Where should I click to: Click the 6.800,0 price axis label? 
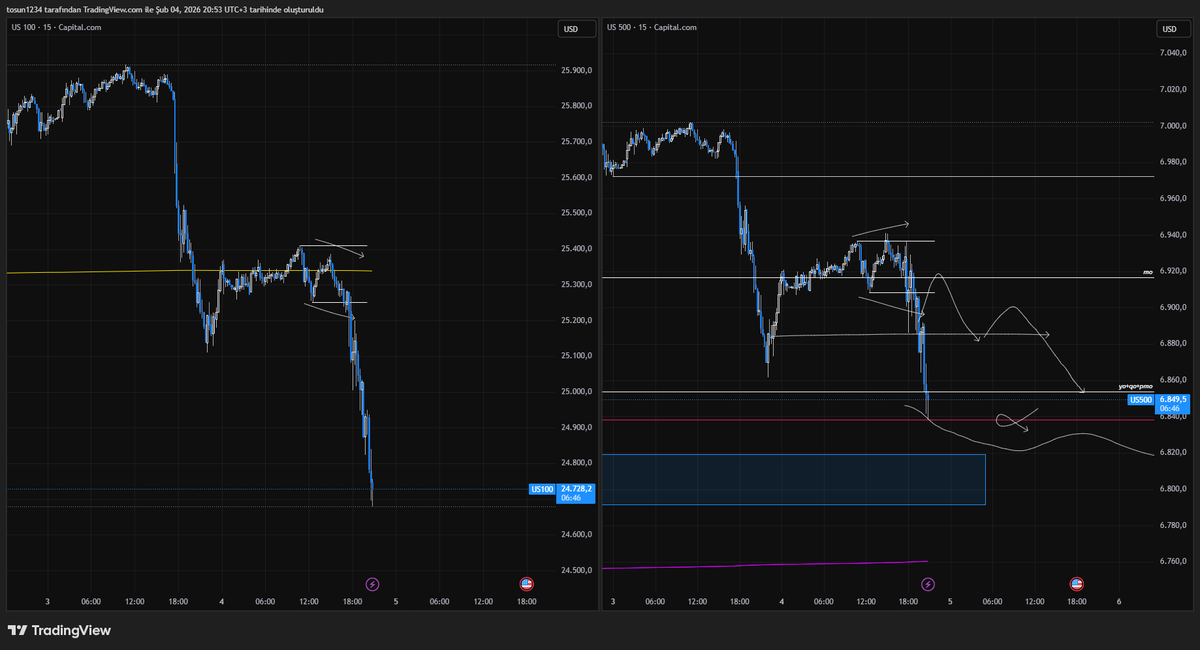[1174, 489]
